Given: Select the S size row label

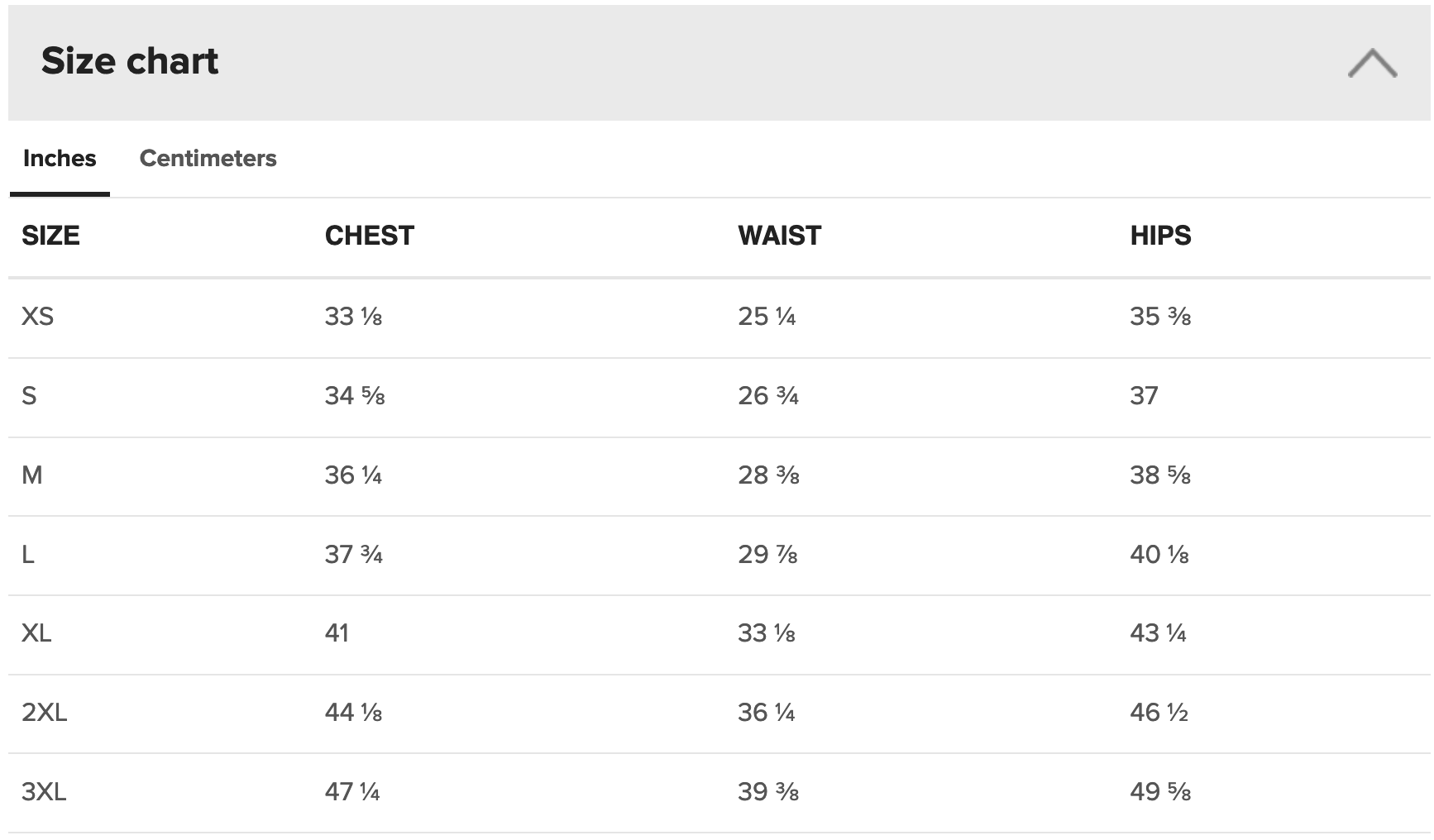Looking at the screenshot, I should coord(29,395).
